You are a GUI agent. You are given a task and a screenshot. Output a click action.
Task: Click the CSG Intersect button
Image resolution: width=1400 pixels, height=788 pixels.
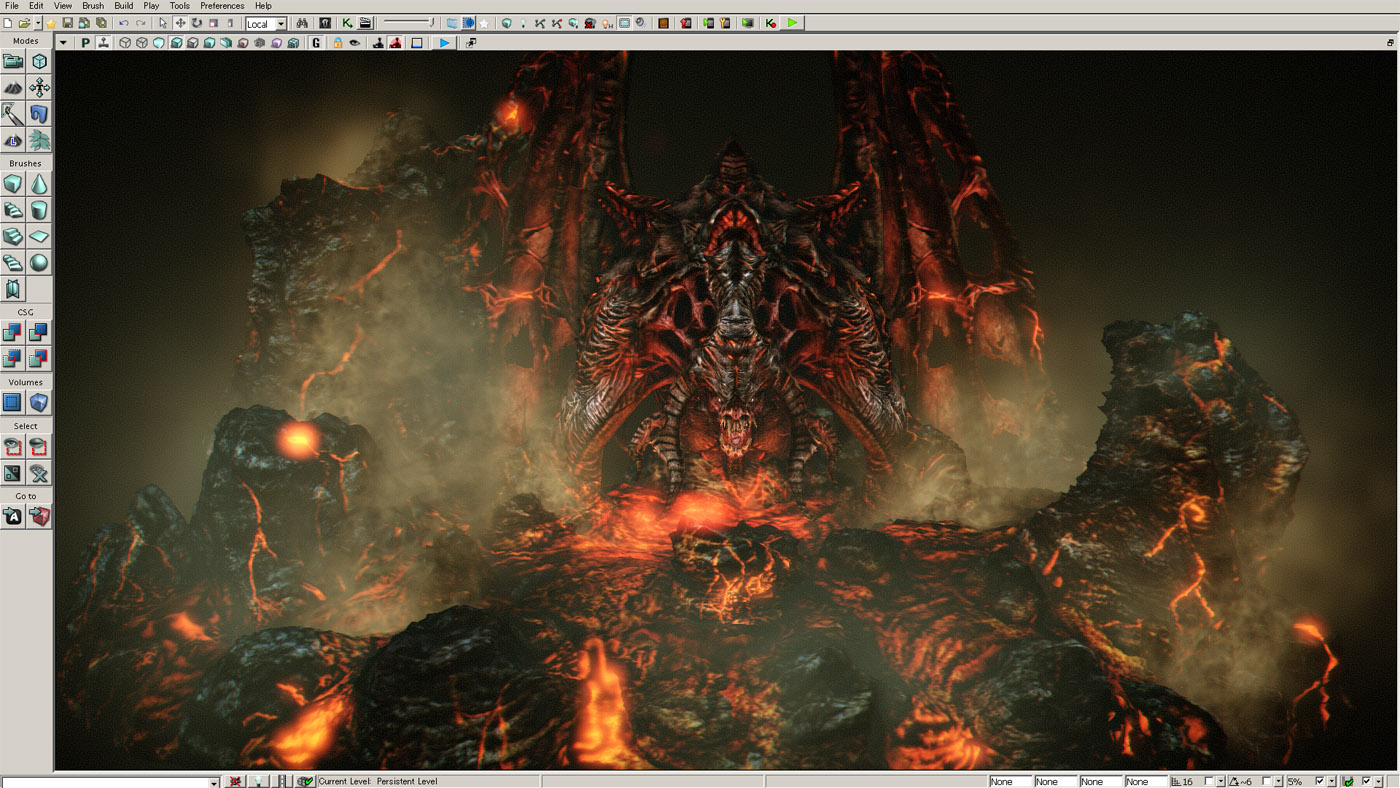[13, 358]
